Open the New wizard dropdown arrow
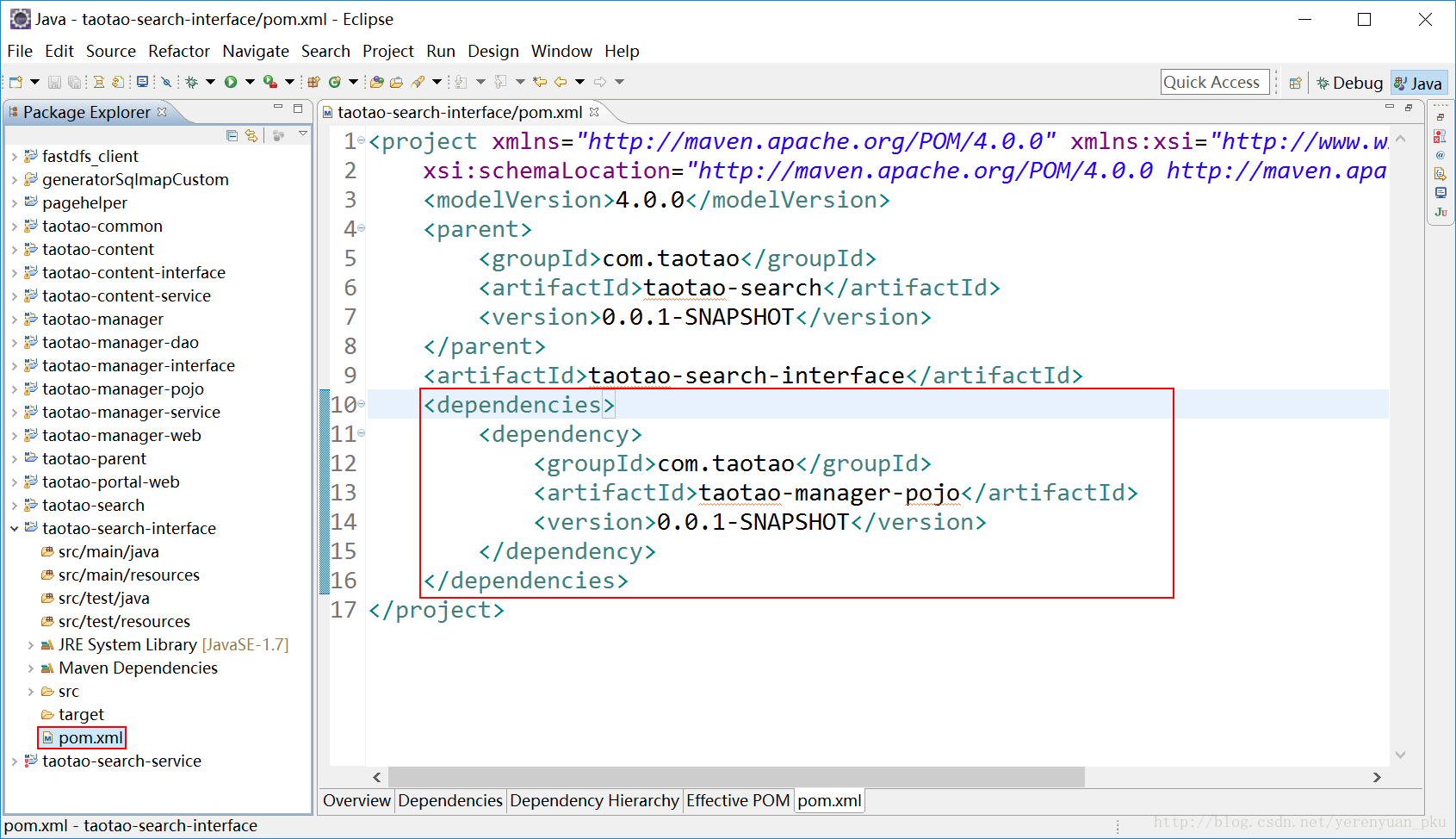The width and height of the screenshot is (1456, 839). point(34,82)
